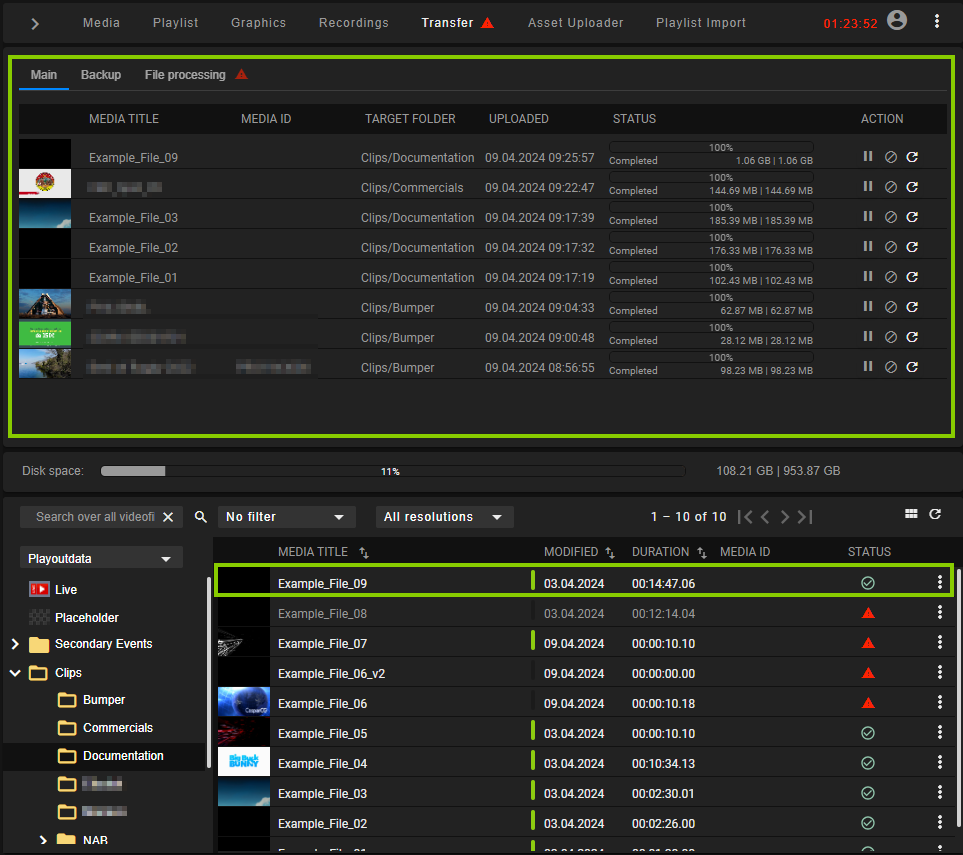Clear the search field with the X

[168, 517]
